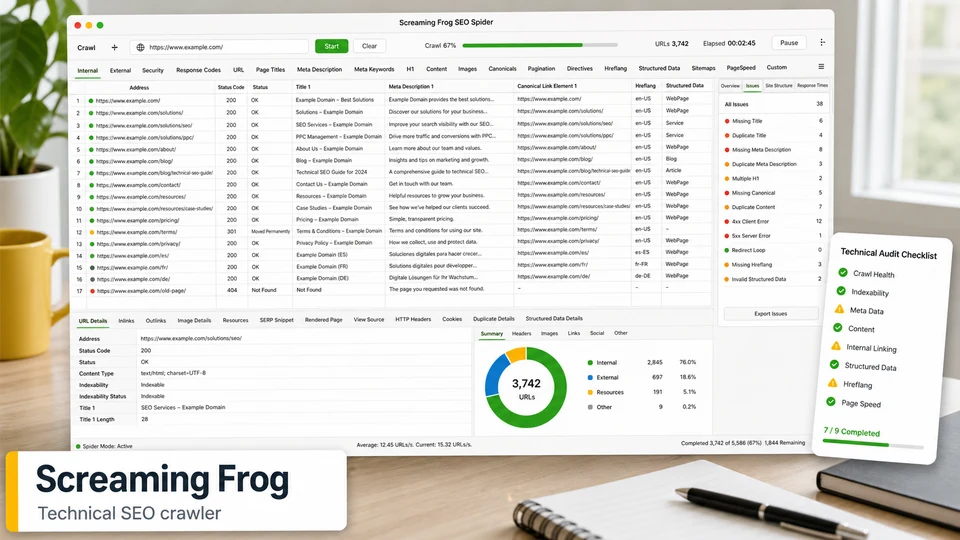The width and height of the screenshot is (960, 540).
Task: Click the 4xx Client Error issue row
Action: (x=774, y=222)
